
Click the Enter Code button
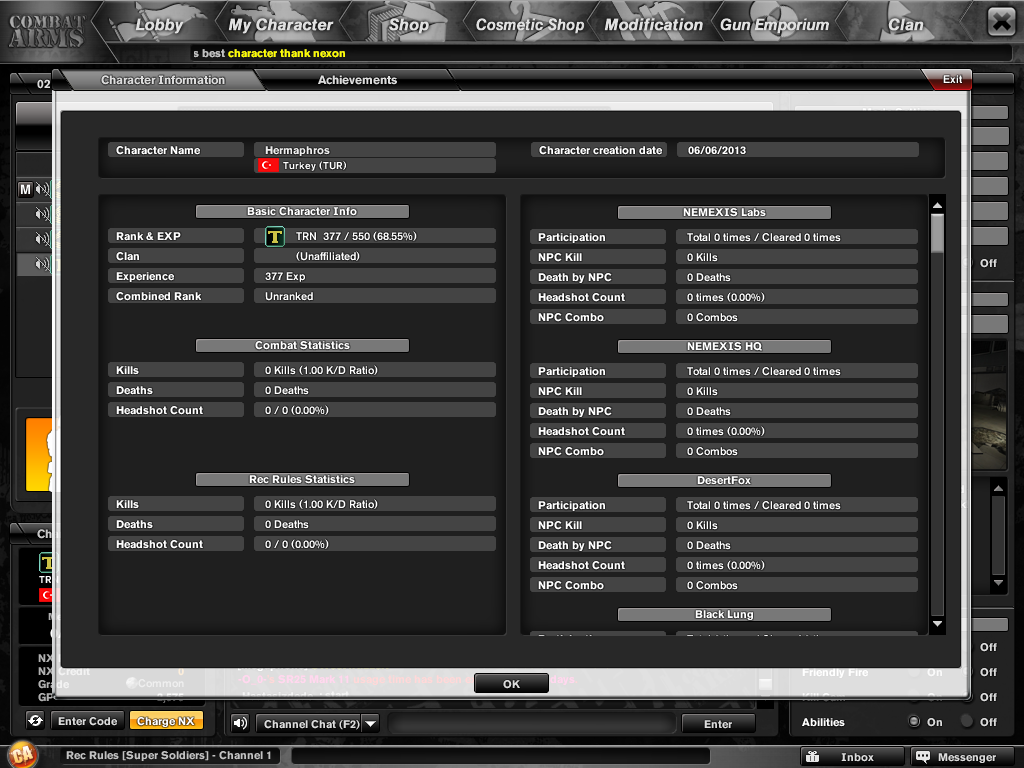pyautogui.click(x=88, y=721)
